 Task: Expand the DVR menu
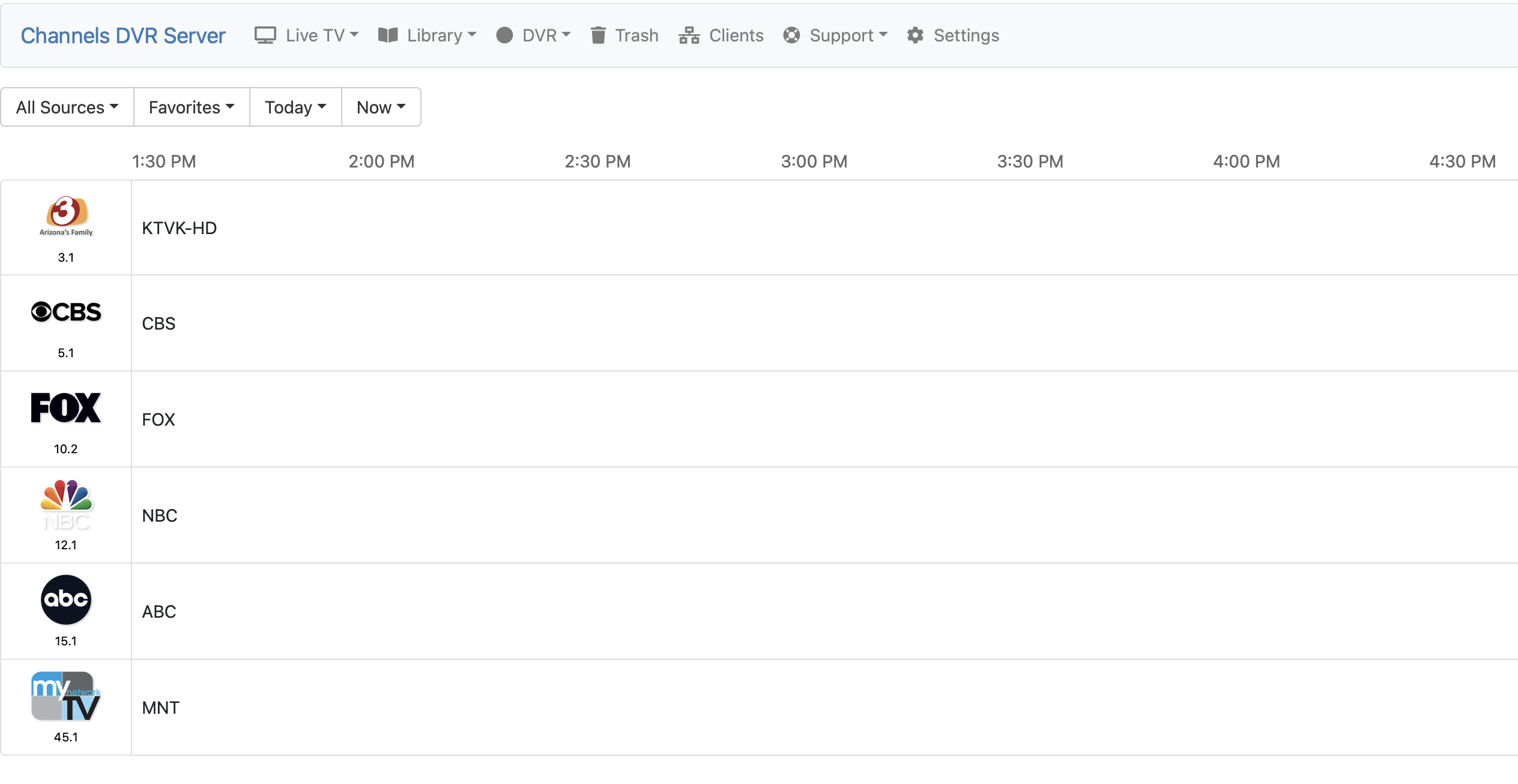[533, 35]
